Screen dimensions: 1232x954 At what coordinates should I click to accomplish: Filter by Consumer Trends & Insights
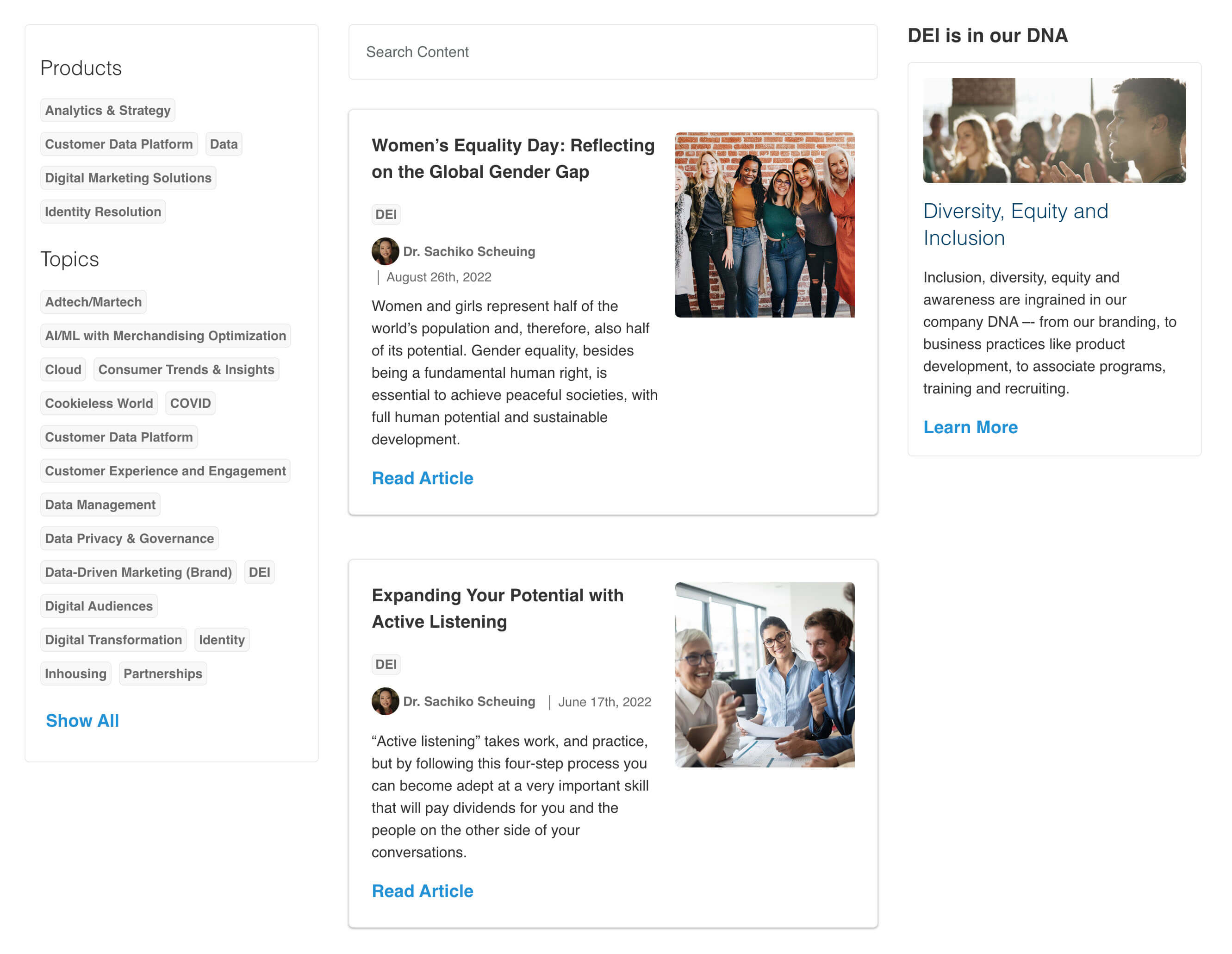coord(186,370)
